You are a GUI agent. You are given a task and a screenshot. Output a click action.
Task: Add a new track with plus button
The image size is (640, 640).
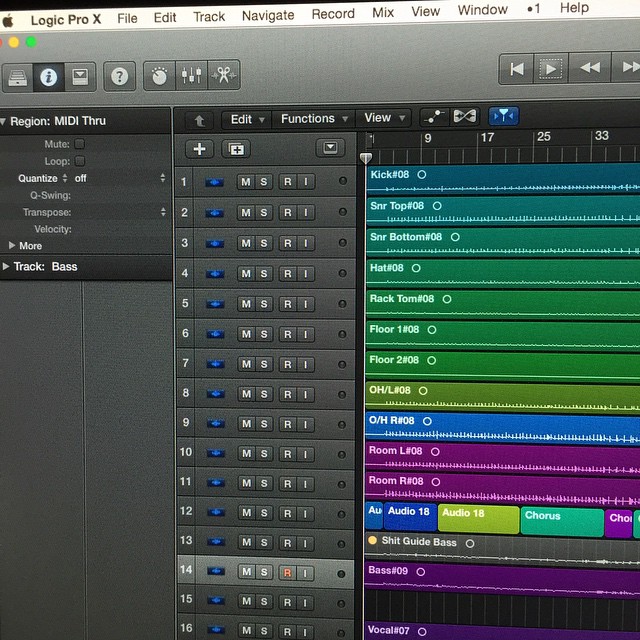click(x=199, y=149)
